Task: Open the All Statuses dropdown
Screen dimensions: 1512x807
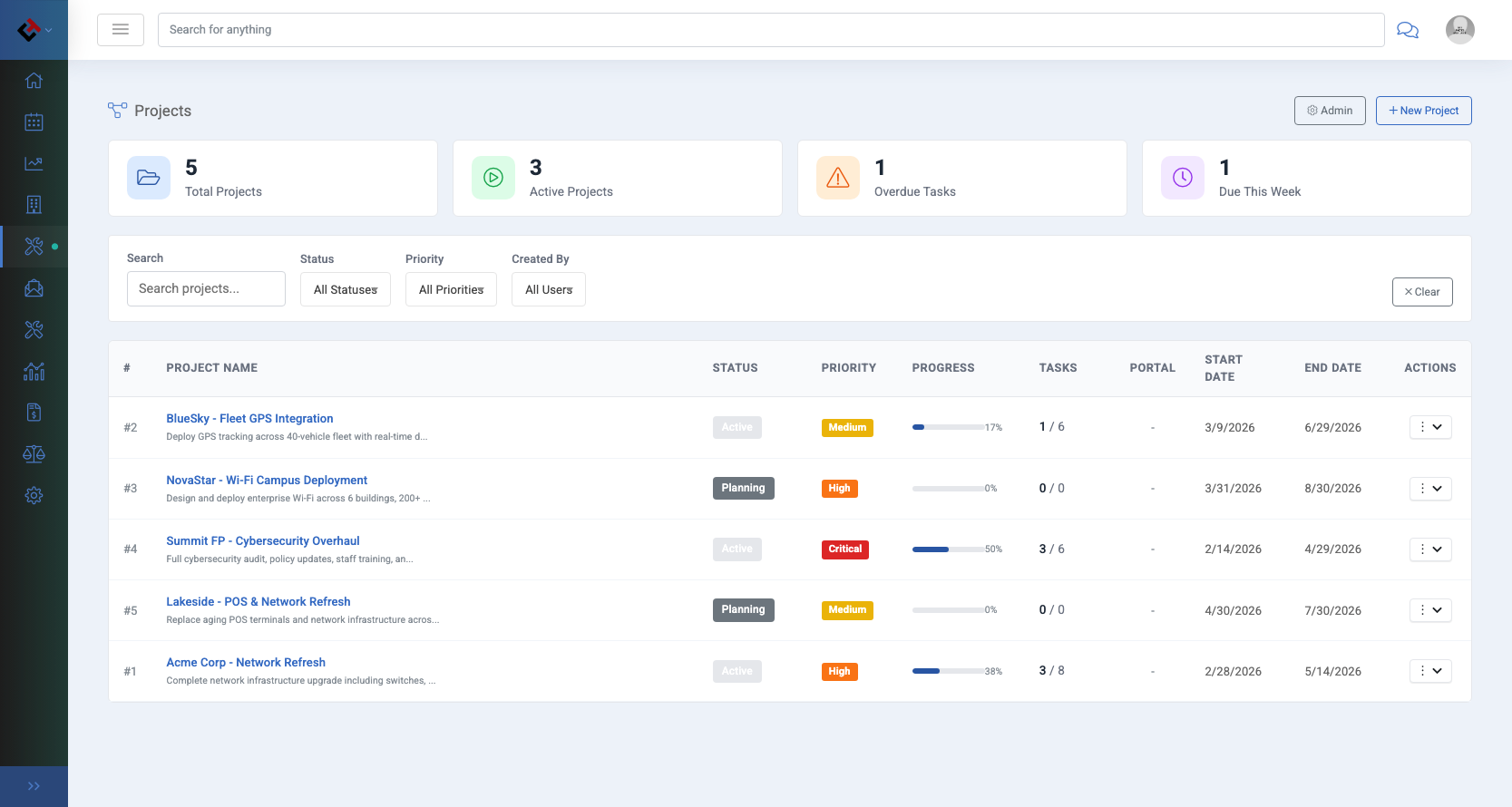Action: pos(346,289)
